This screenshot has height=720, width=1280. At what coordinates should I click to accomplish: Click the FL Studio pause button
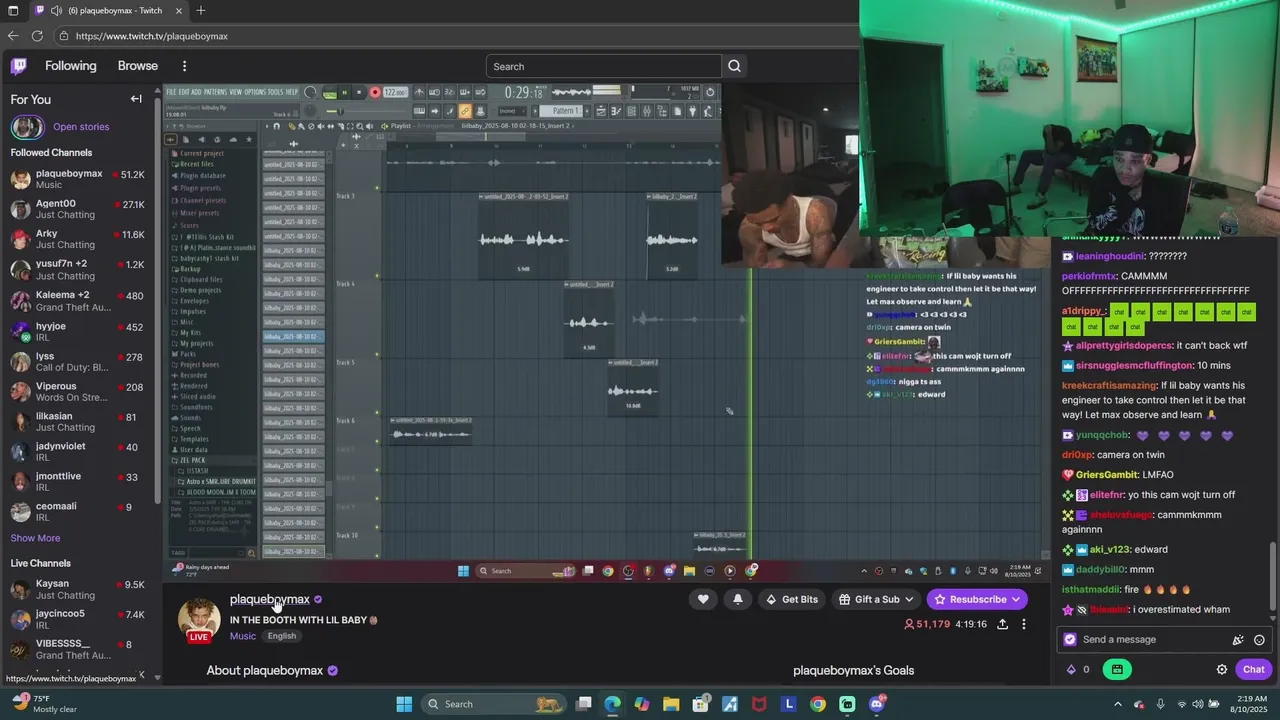point(344,92)
